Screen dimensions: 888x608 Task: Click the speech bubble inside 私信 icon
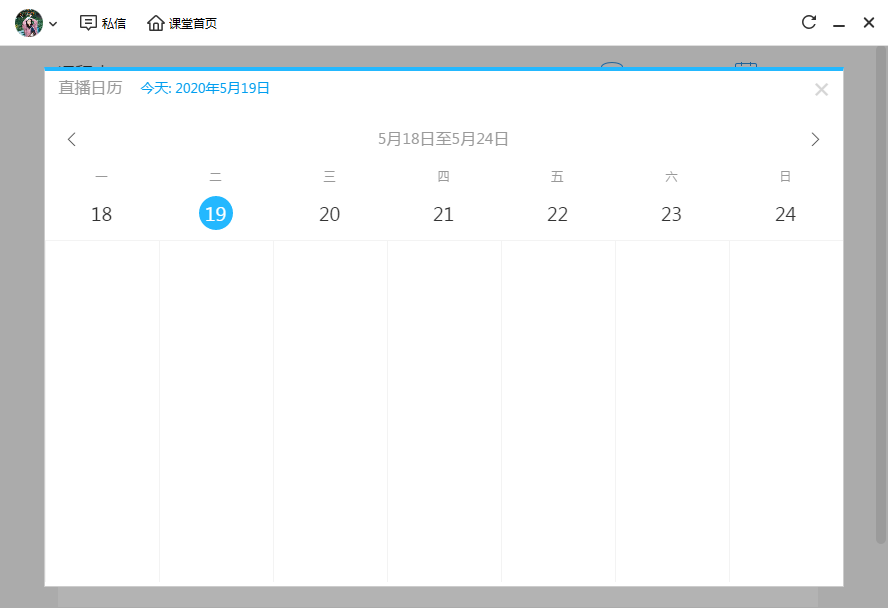click(x=88, y=21)
